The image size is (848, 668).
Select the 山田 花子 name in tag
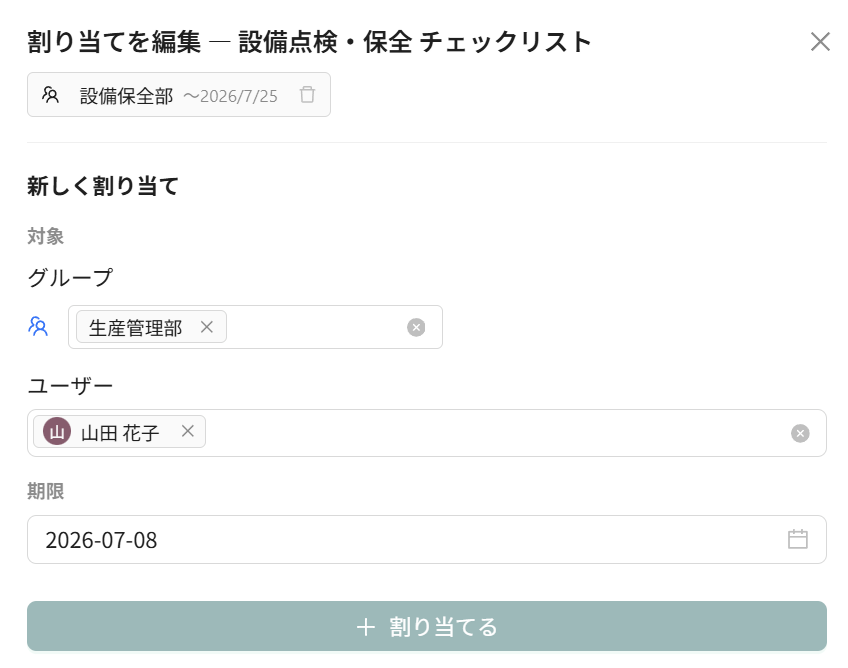click(120, 433)
